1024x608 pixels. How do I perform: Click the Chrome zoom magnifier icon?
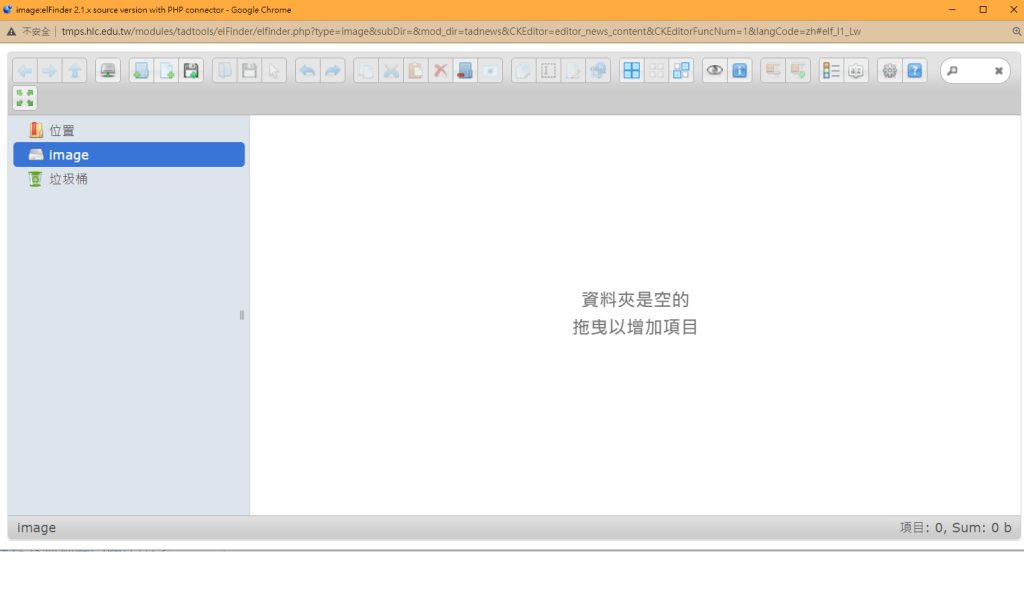tap(1017, 31)
